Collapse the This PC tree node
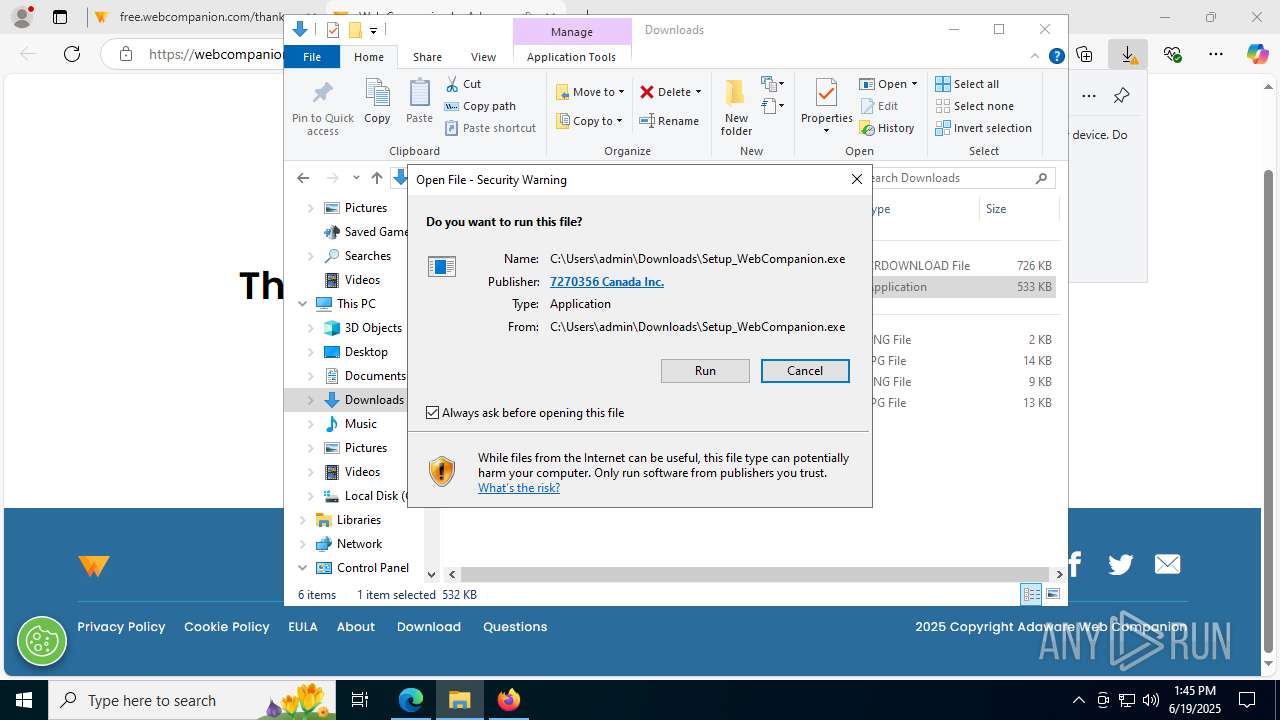The width and height of the screenshot is (1280, 720). [x=303, y=304]
